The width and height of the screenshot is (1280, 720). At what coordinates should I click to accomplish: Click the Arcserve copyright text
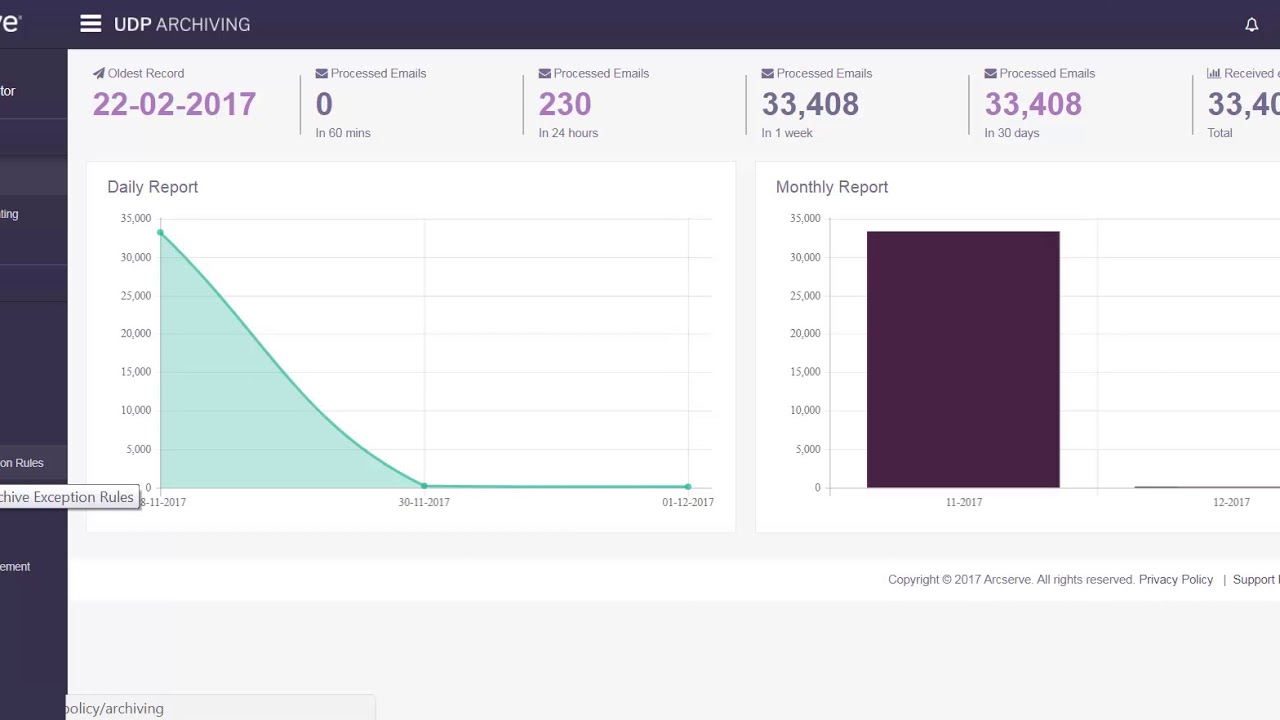[1010, 580]
